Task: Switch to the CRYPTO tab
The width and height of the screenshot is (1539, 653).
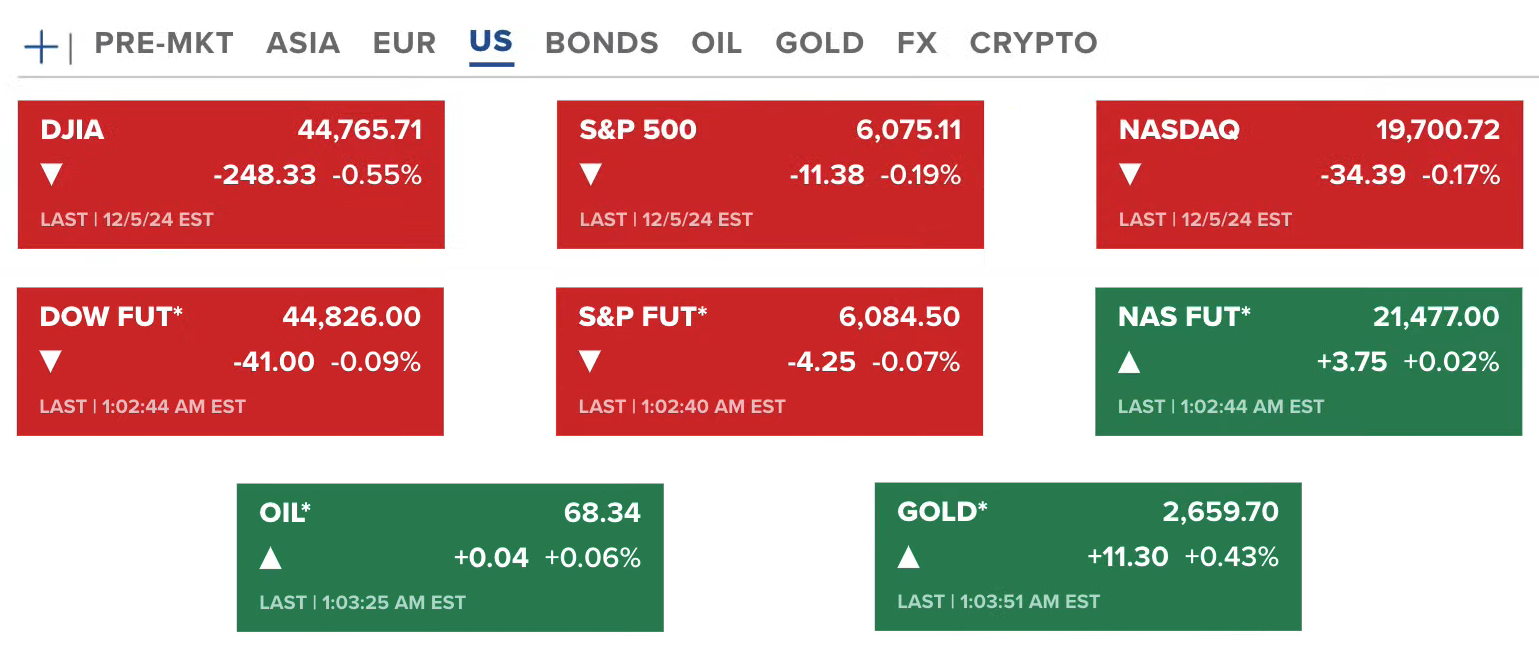Action: 1033,43
